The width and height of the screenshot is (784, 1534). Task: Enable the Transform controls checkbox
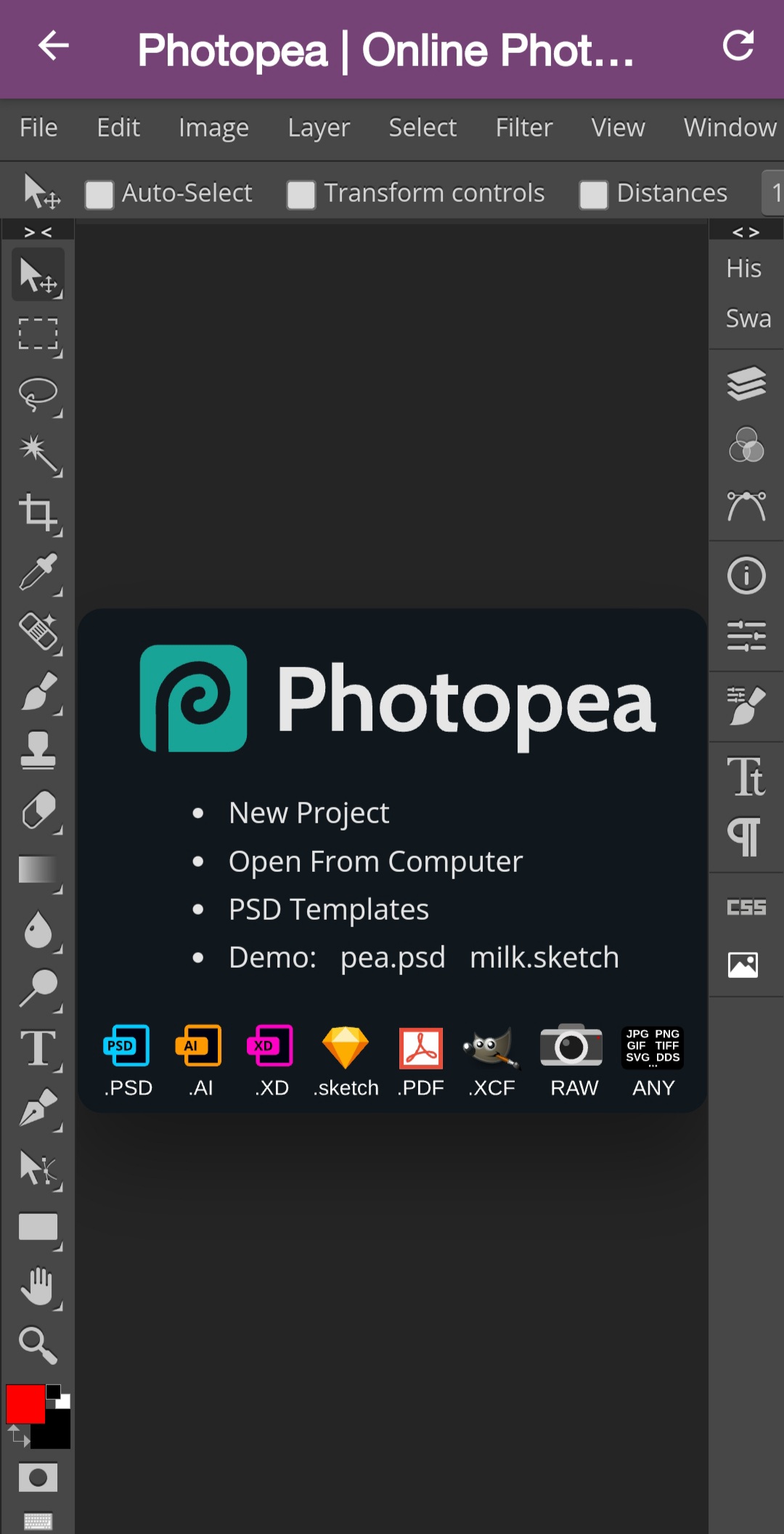point(301,195)
